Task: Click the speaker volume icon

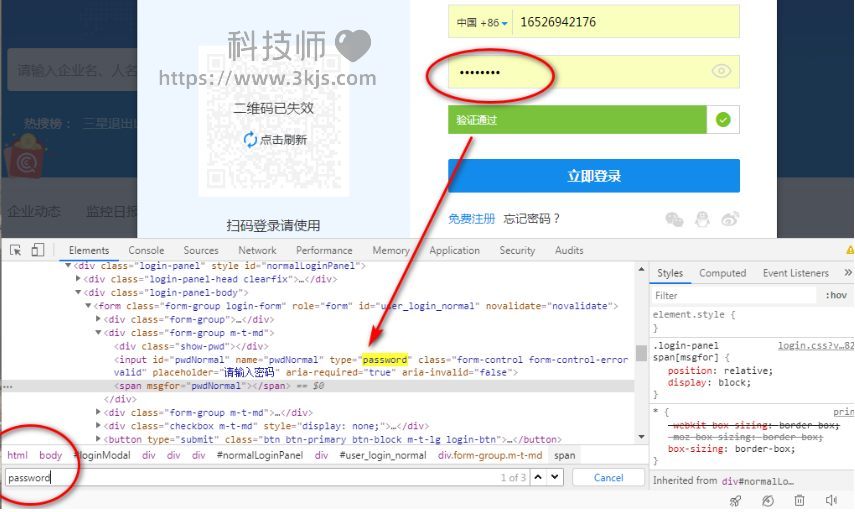Action: 831,500
